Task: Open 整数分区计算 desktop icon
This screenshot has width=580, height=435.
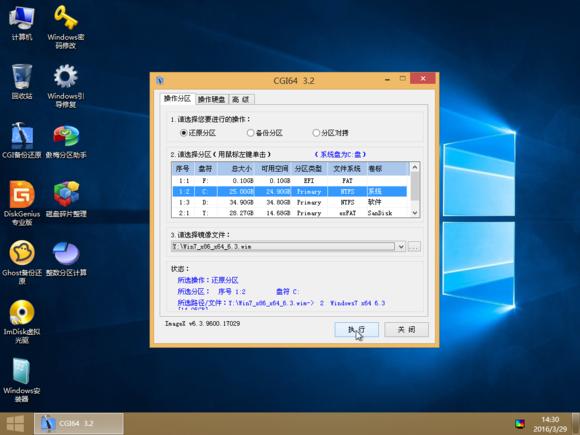Action: pos(66,259)
